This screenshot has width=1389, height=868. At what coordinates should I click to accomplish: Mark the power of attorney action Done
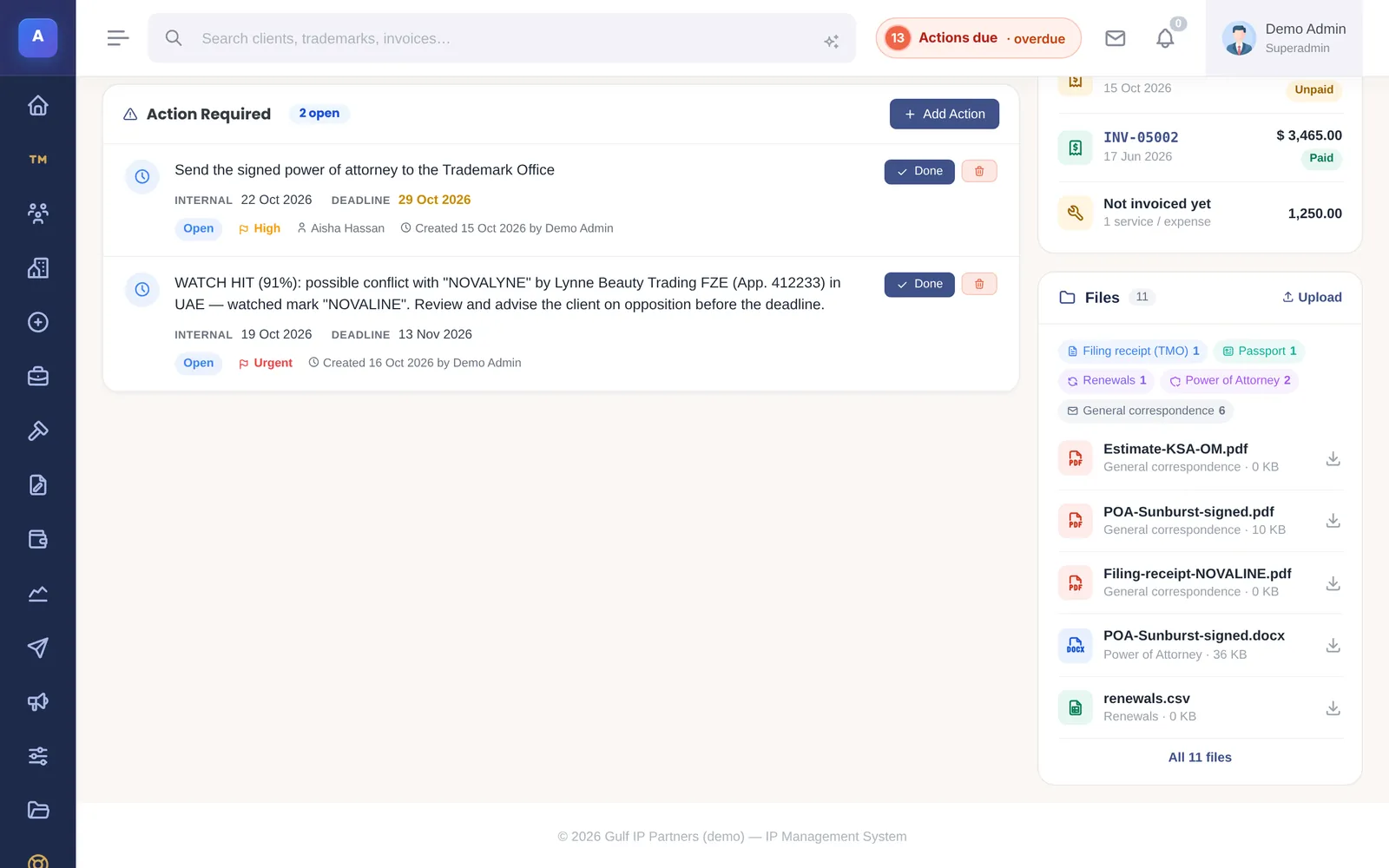click(x=919, y=172)
